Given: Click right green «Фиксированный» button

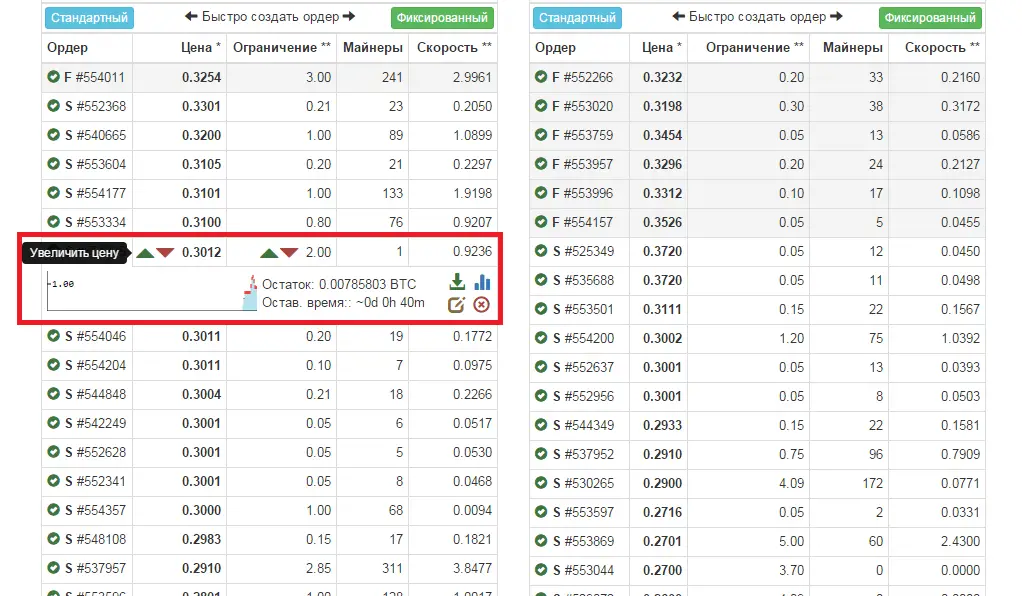Looking at the screenshot, I should point(930,18).
